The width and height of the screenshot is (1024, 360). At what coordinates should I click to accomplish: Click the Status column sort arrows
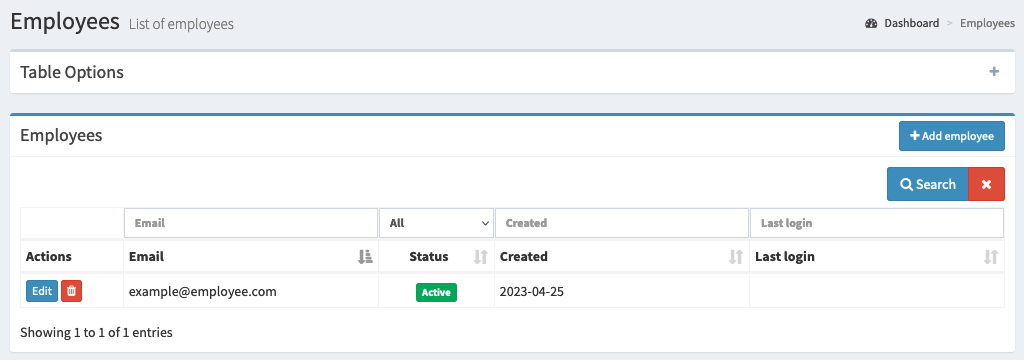point(481,257)
